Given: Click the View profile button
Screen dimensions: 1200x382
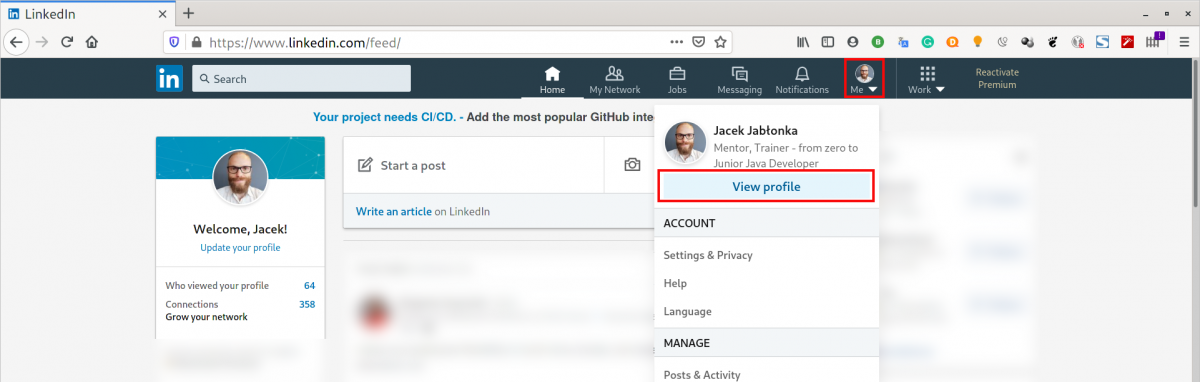Looking at the screenshot, I should pyautogui.click(x=766, y=187).
